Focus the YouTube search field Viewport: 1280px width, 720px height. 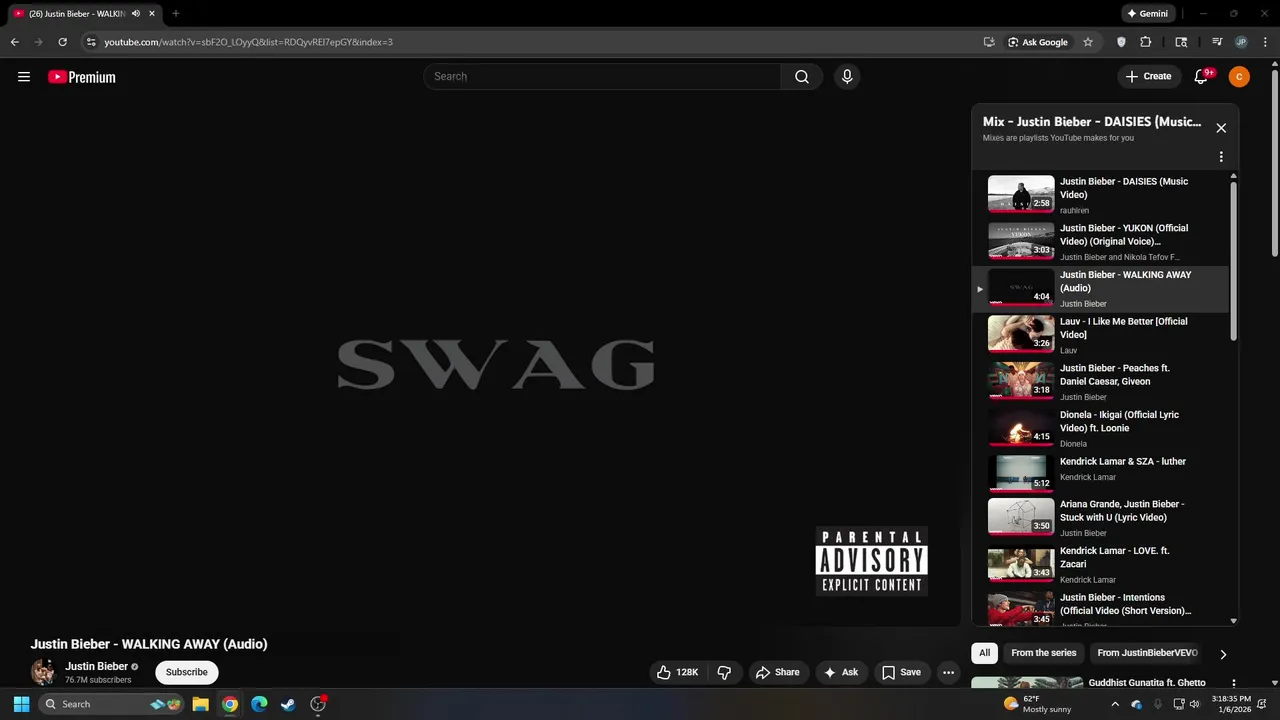pyautogui.click(x=603, y=77)
